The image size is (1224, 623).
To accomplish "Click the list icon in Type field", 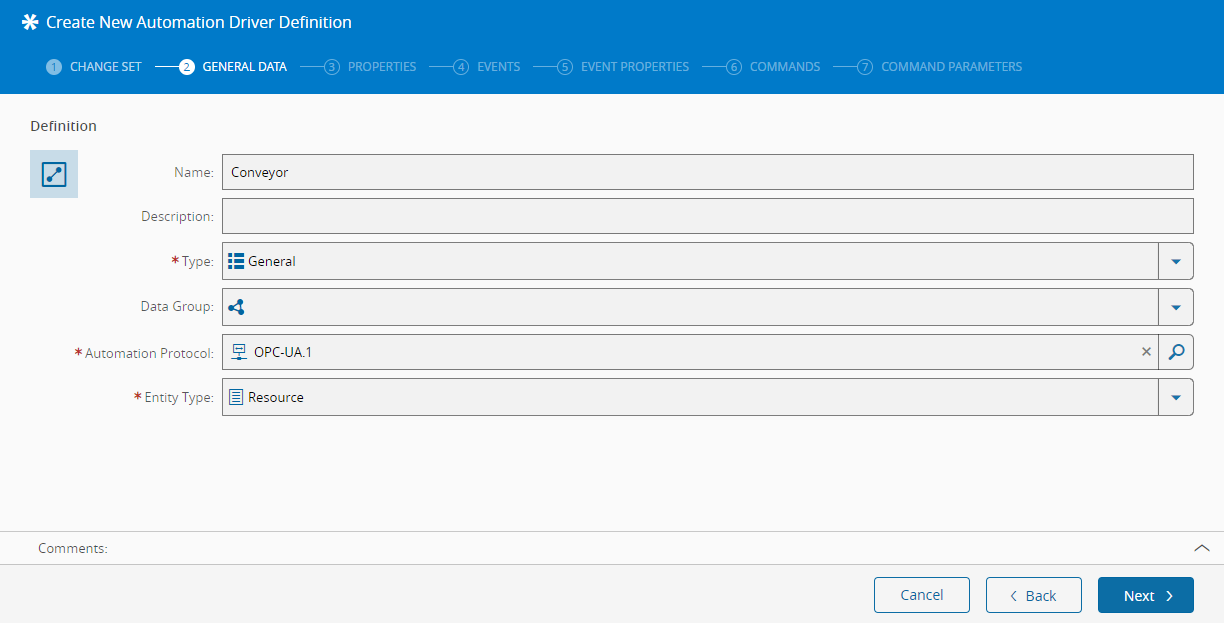I will 236,261.
